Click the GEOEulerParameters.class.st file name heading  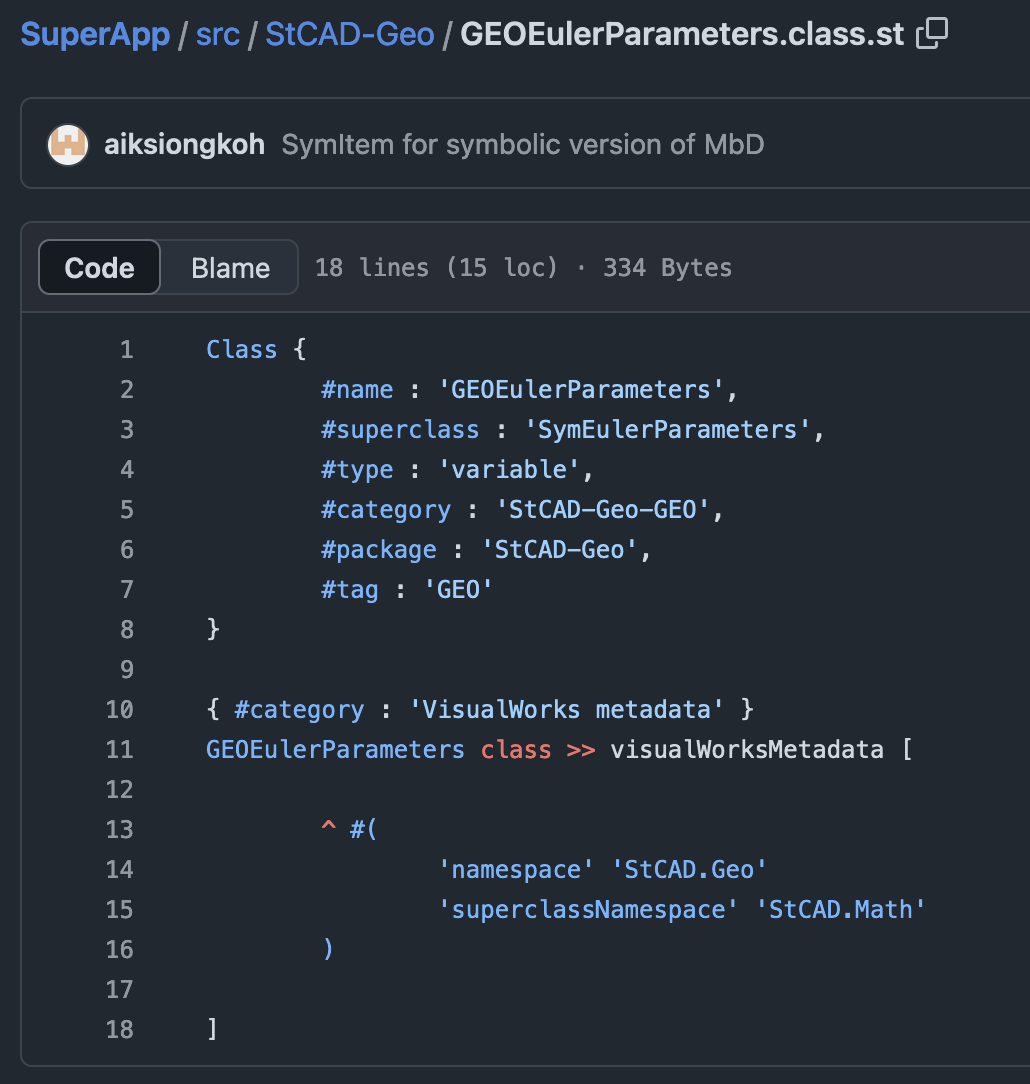point(681,35)
